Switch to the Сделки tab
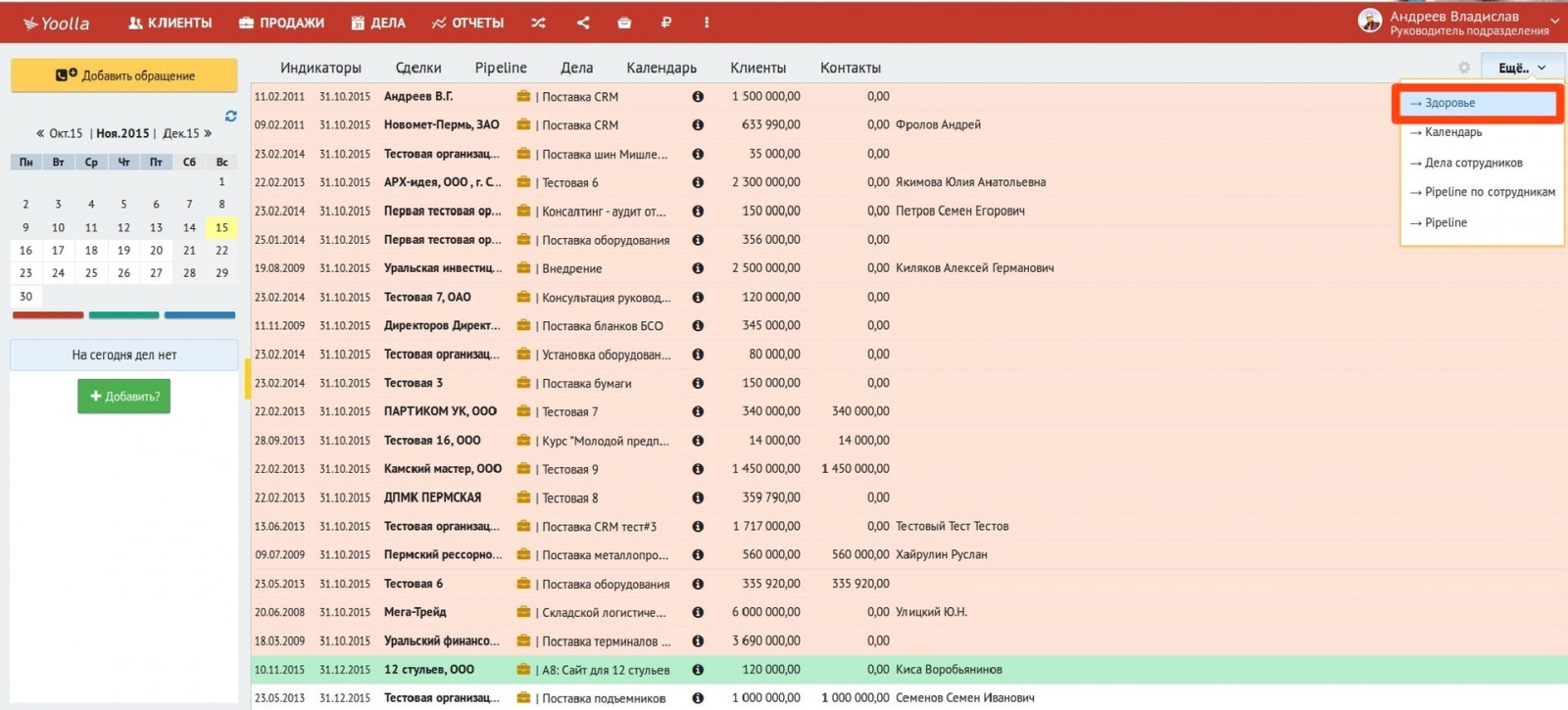The width and height of the screenshot is (1568, 710). [418, 68]
